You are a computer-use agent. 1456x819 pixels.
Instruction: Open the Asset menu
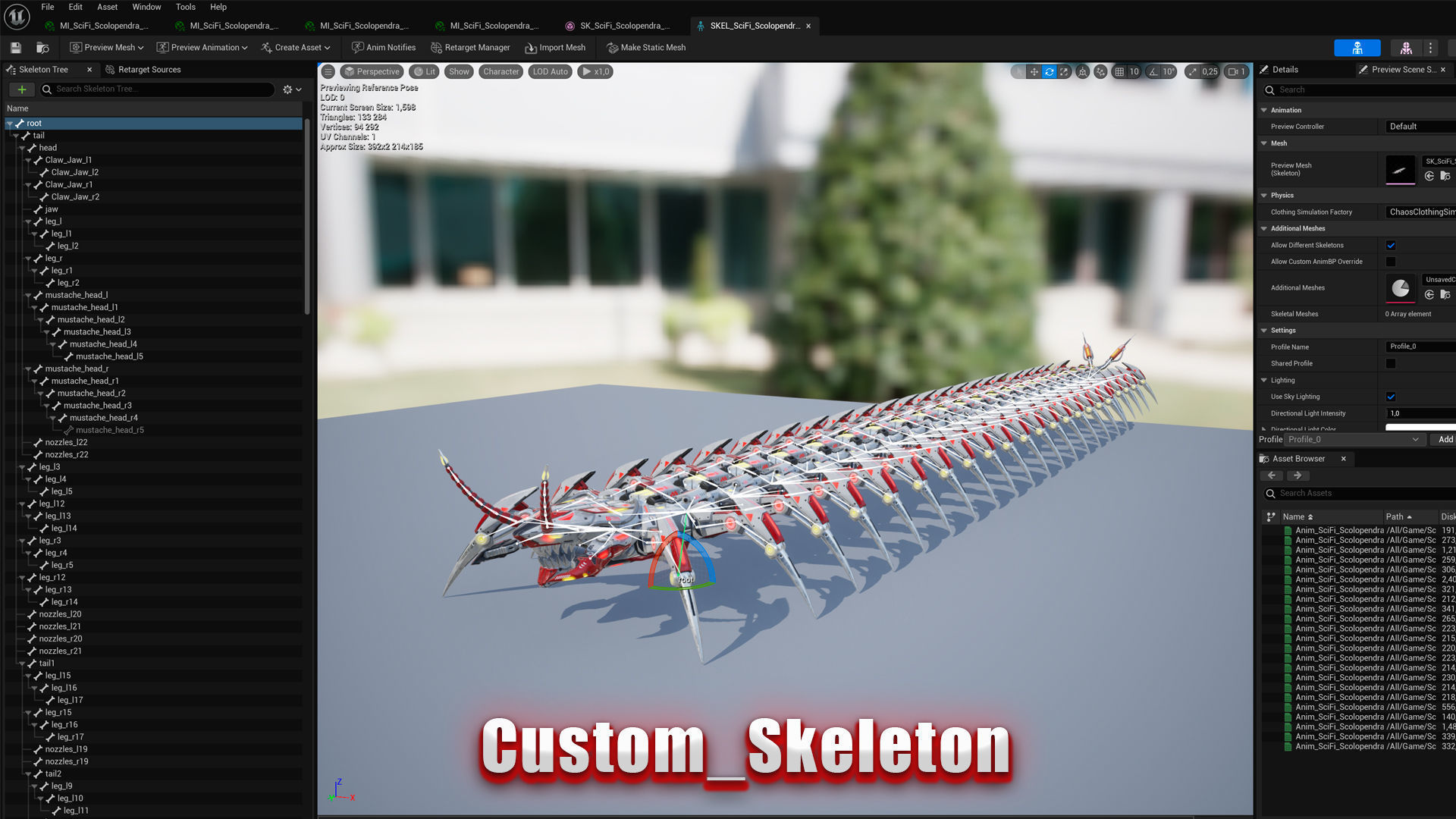click(x=107, y=7)
